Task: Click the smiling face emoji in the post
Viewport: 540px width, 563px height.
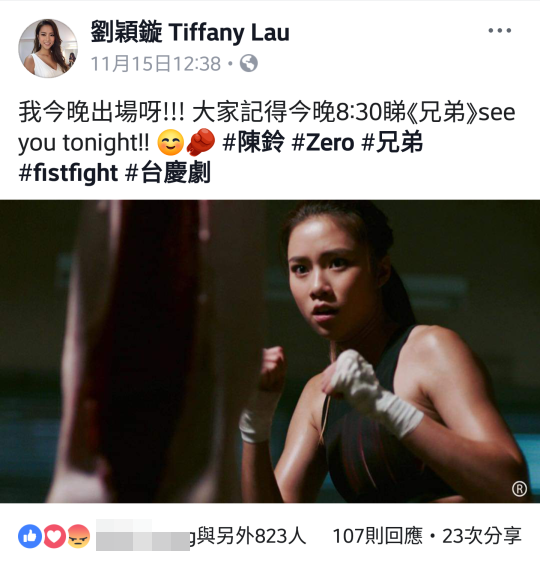Action: [171, 143]
